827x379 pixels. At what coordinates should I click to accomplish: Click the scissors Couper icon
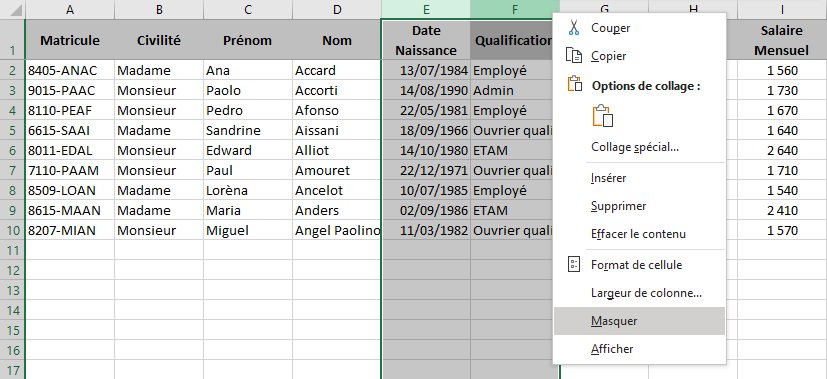coord(574,28)
